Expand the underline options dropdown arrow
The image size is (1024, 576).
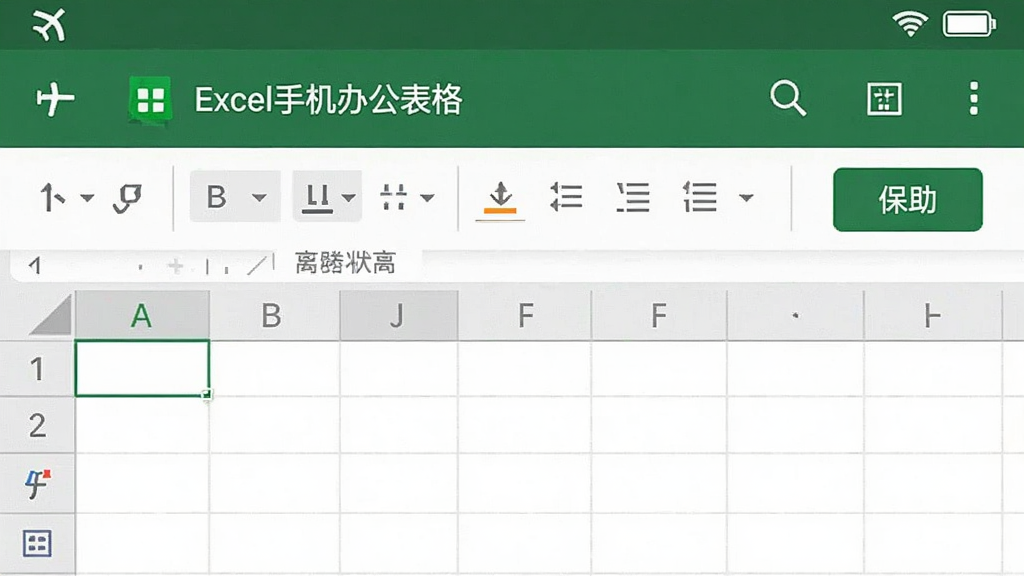click(x=349, y=197)
